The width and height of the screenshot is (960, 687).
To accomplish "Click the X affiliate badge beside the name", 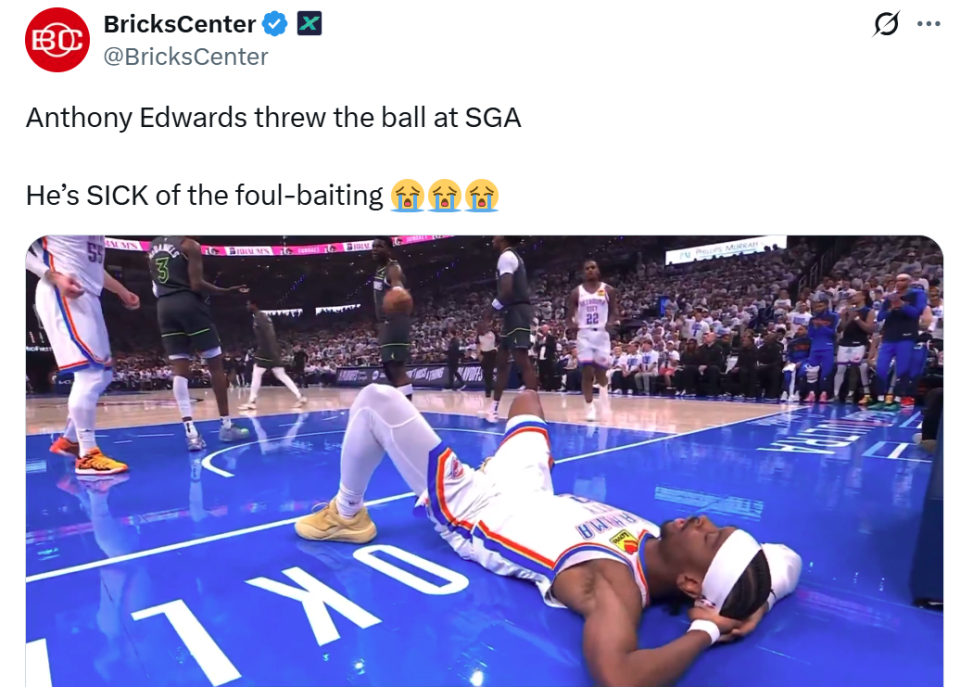I will click(309, 24).
